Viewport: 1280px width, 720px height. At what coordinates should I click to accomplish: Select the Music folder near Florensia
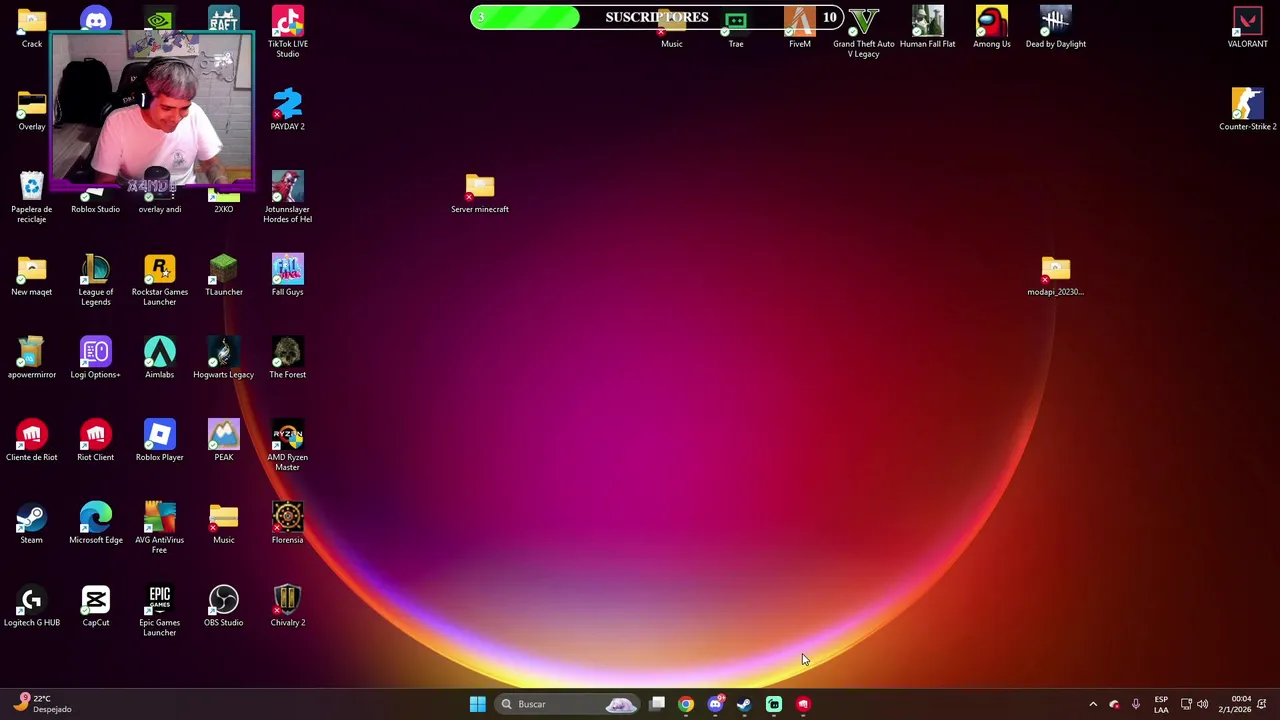coord(224,523)
